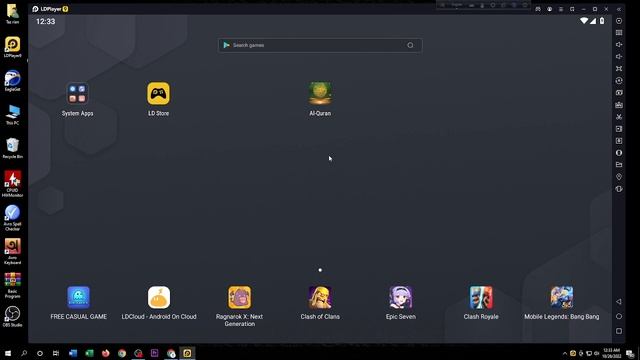Open keyboard mapping in sidebar

[x=619, y=33]
